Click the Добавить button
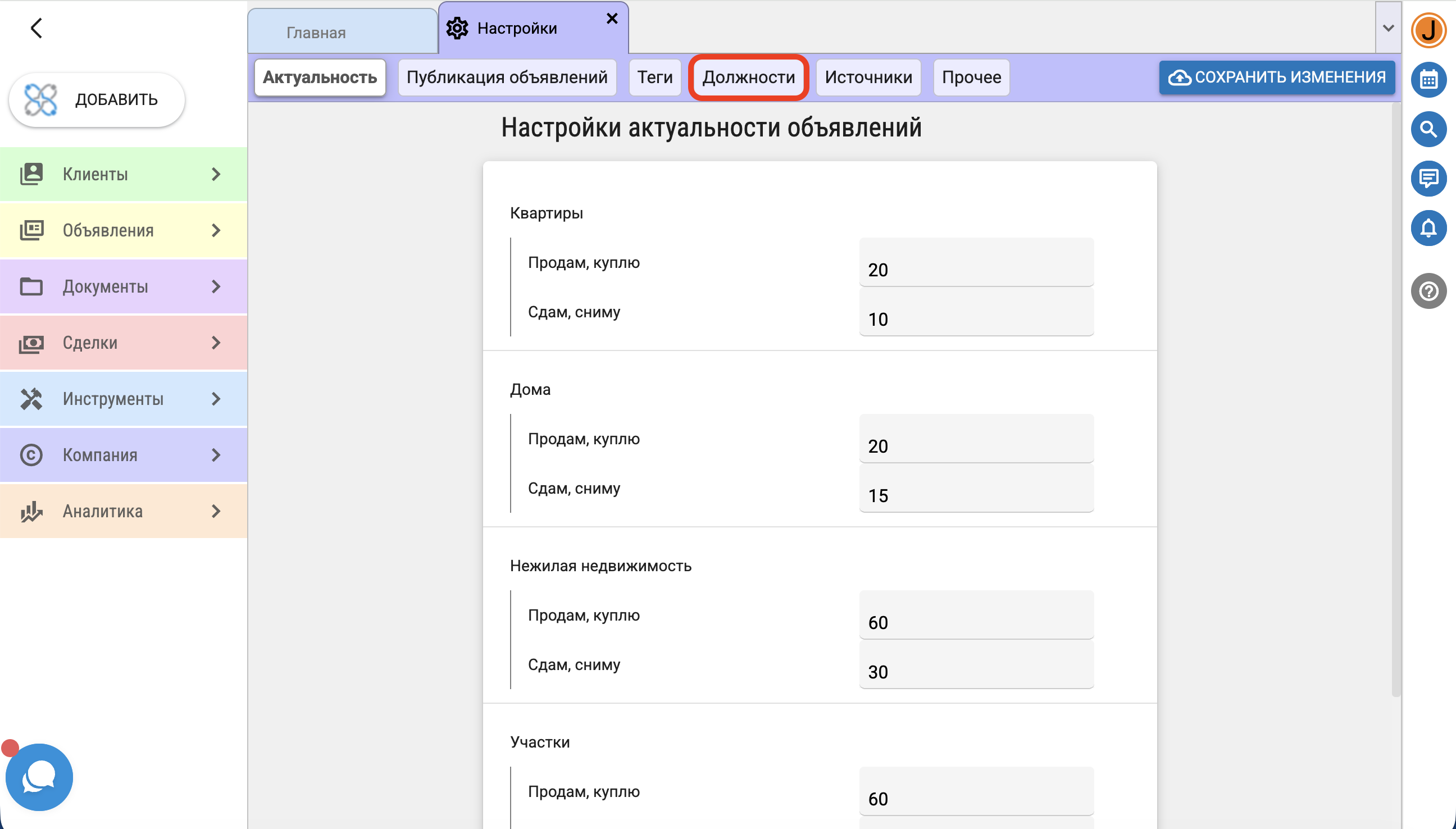Viewport: 1456px width, 829px height. (97, 99)
